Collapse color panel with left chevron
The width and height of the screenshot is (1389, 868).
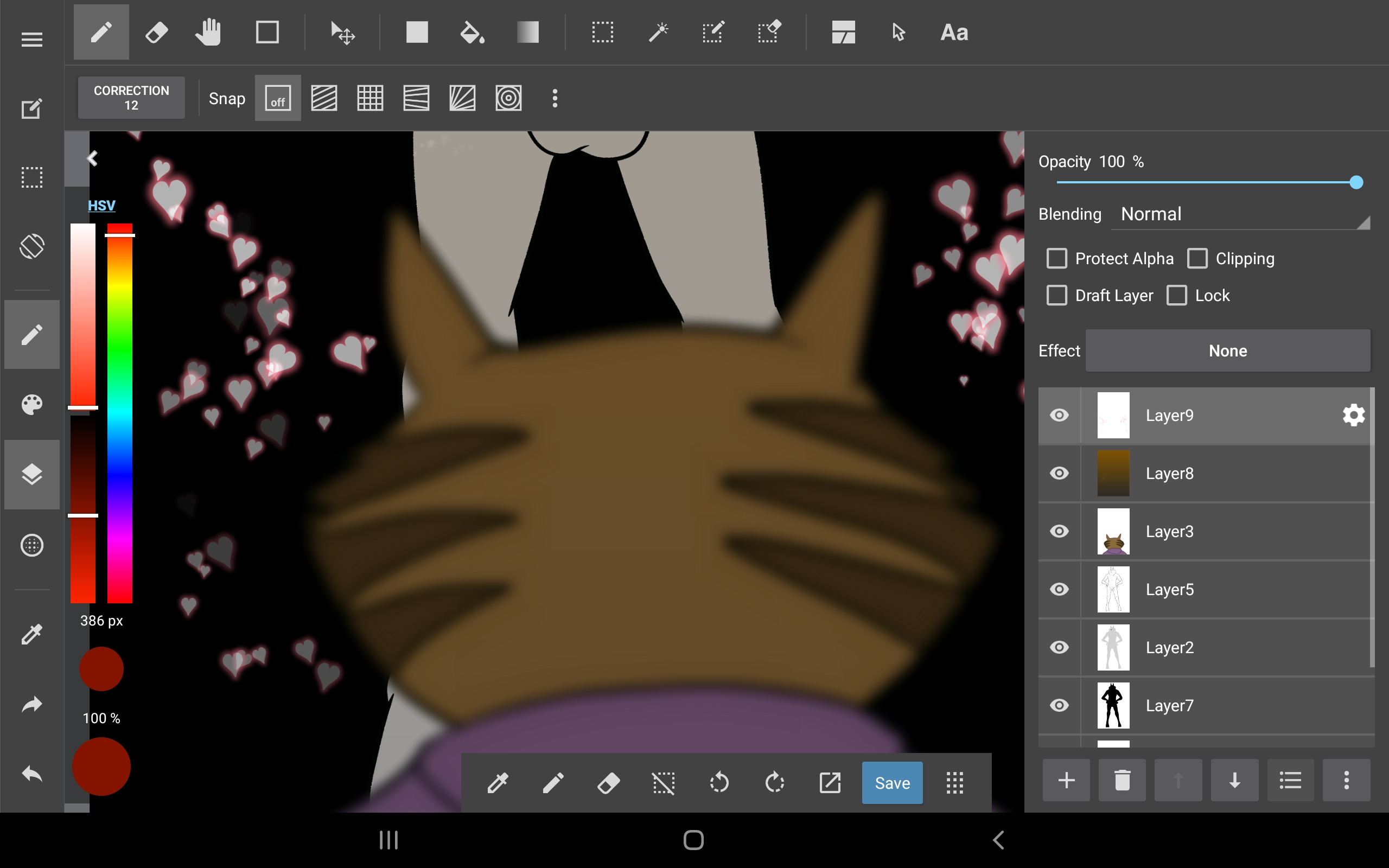tap(92, 158)
